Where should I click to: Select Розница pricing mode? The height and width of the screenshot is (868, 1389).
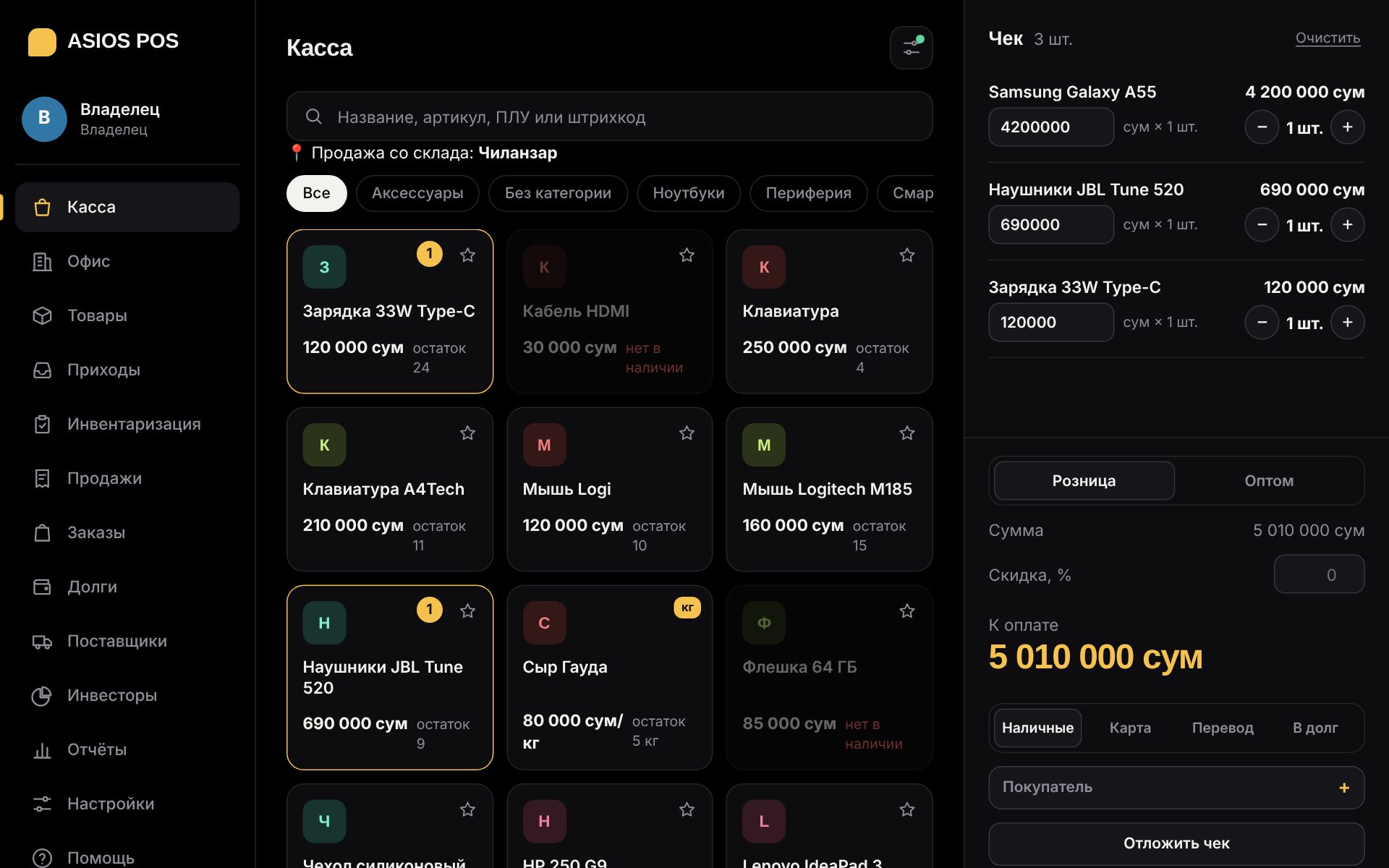coord(1084,481)
